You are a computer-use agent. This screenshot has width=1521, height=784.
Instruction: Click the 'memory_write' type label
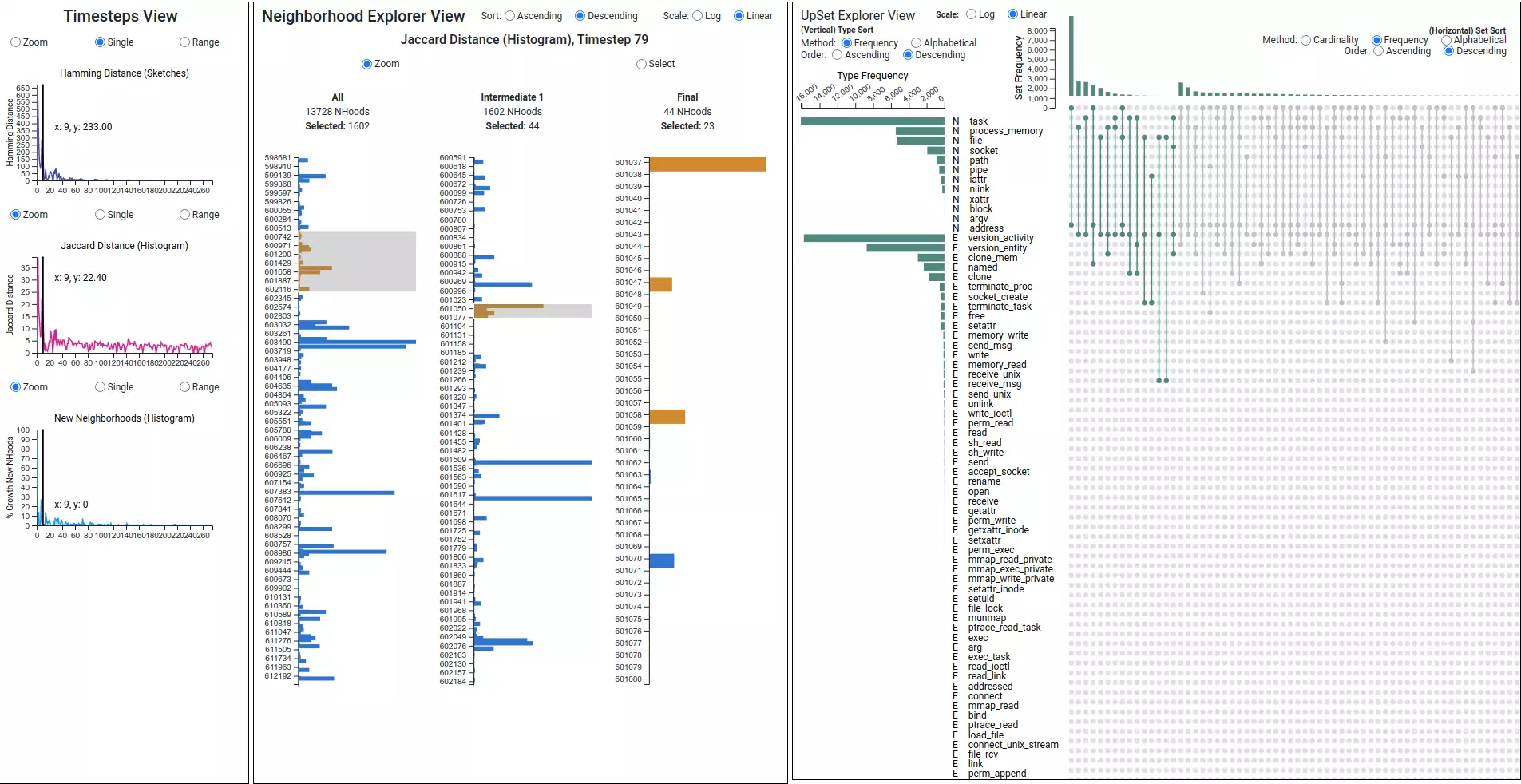(998, 335)
